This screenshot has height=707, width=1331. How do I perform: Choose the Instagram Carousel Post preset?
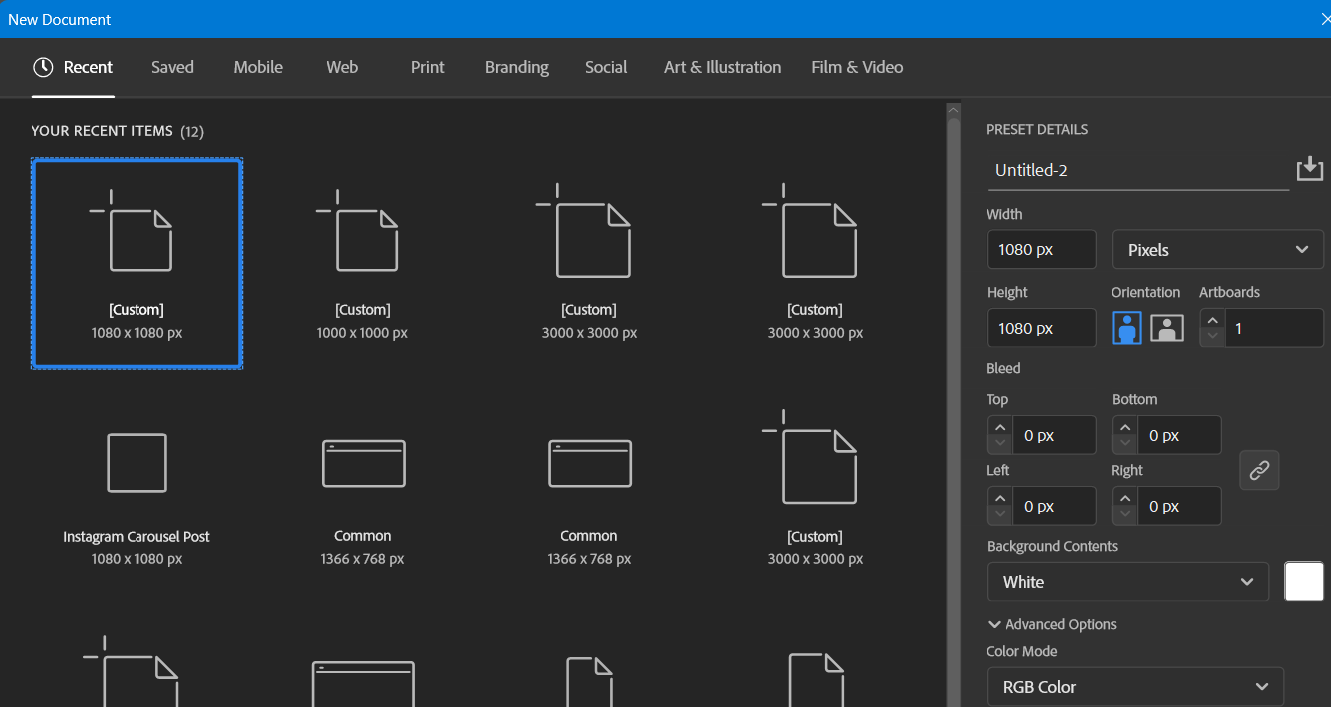pyautogui.click(x=137, y=498)
